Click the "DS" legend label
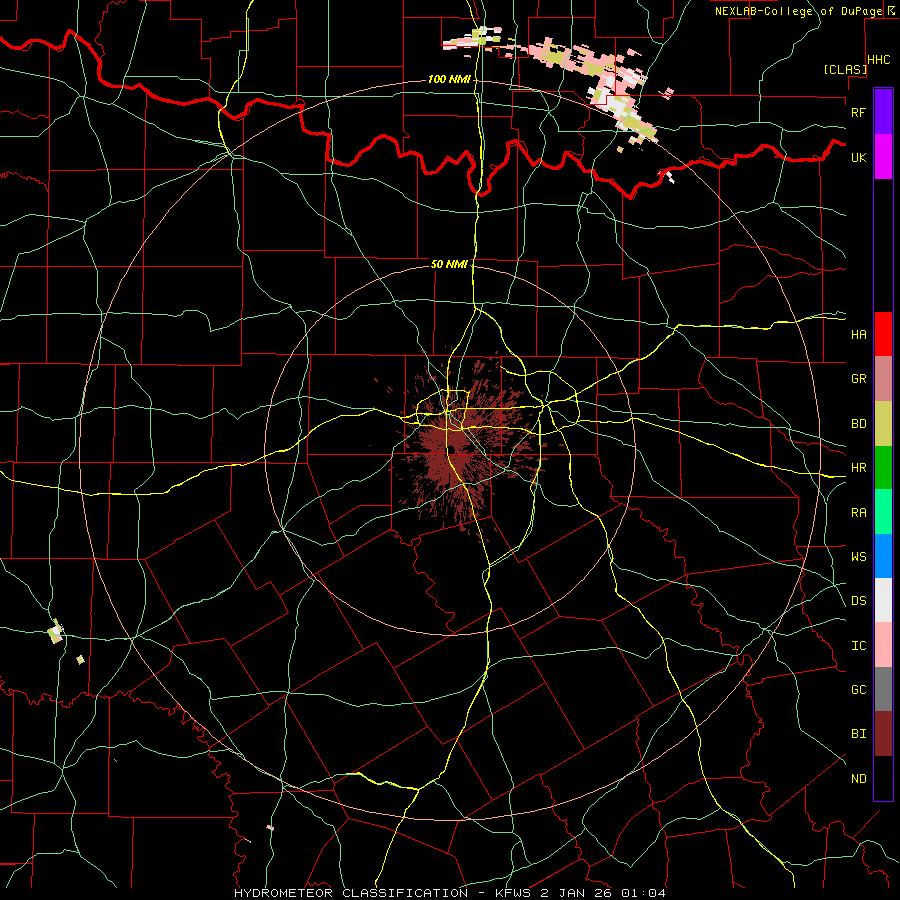This screenshot has width=900, height=900. coord(858,601)
